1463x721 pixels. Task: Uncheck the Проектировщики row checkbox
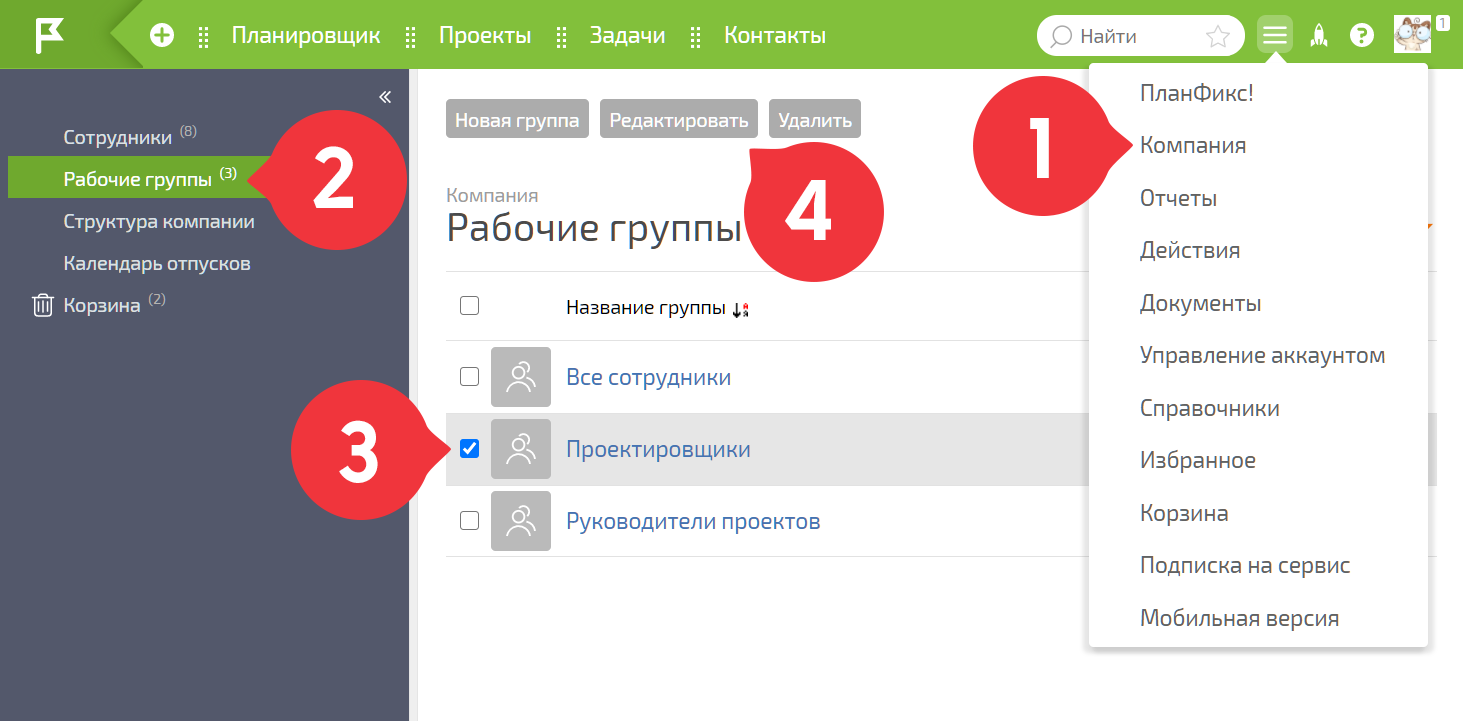click(469, 449)
